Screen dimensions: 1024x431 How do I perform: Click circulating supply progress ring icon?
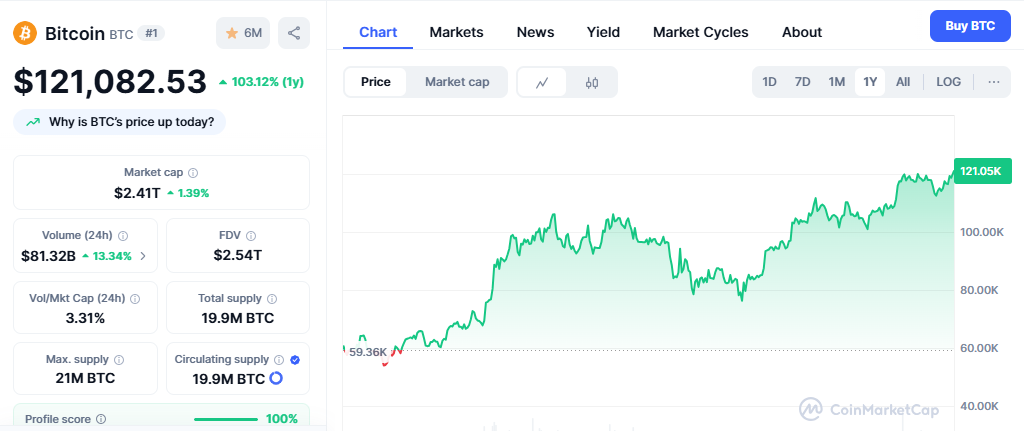tap(276, 378)
